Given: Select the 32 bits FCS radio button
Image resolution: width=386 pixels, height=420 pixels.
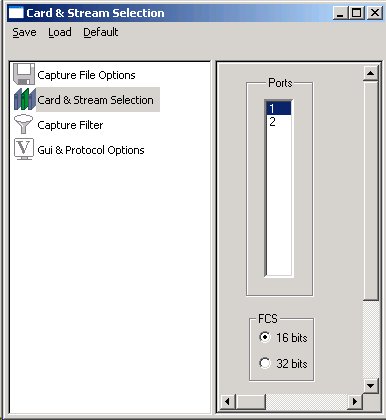Looking at the screenshot, I should (265, 363).
